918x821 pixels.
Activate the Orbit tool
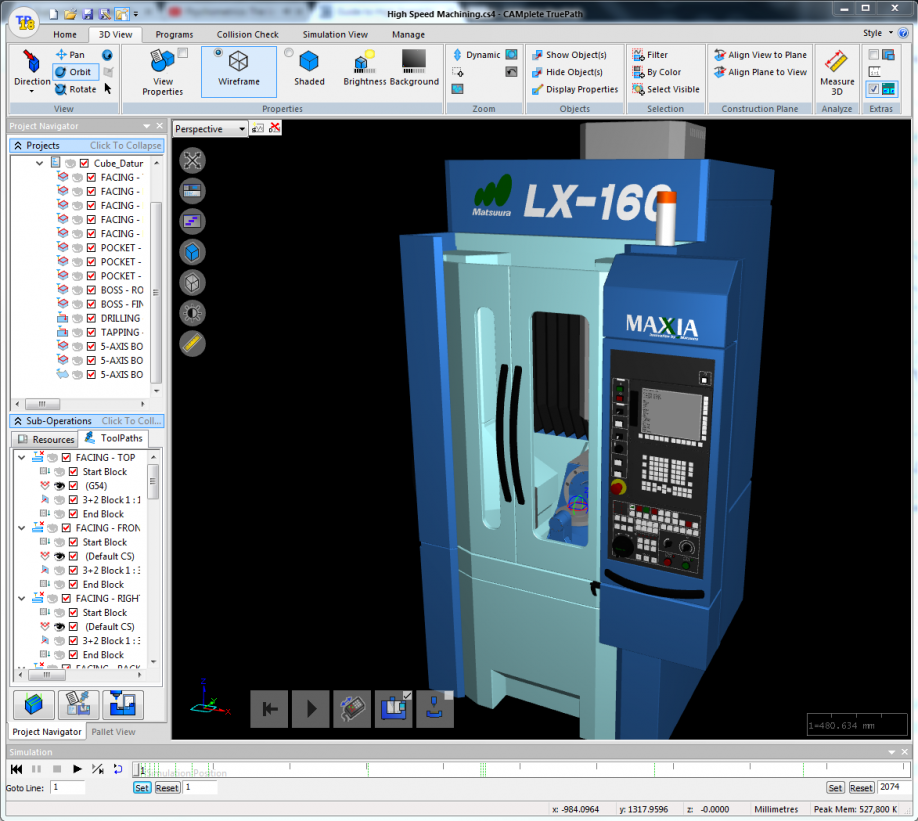(73, 72)
